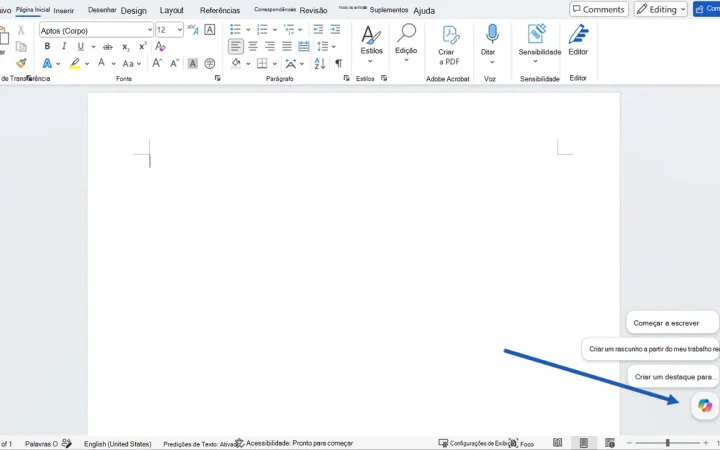Click the numbered list icon

pos(262,30)
